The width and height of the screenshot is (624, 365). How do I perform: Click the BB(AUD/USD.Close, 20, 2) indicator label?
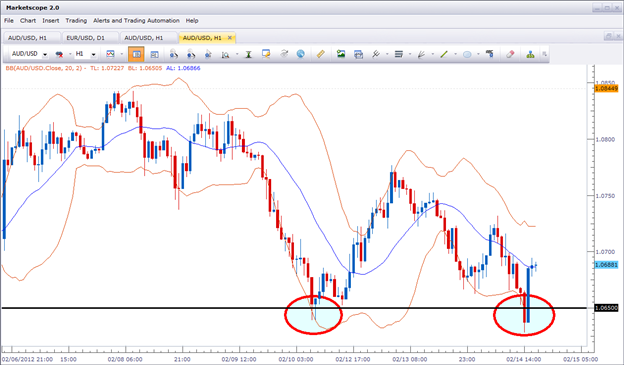pyautogui.click(x=44, y=68)
